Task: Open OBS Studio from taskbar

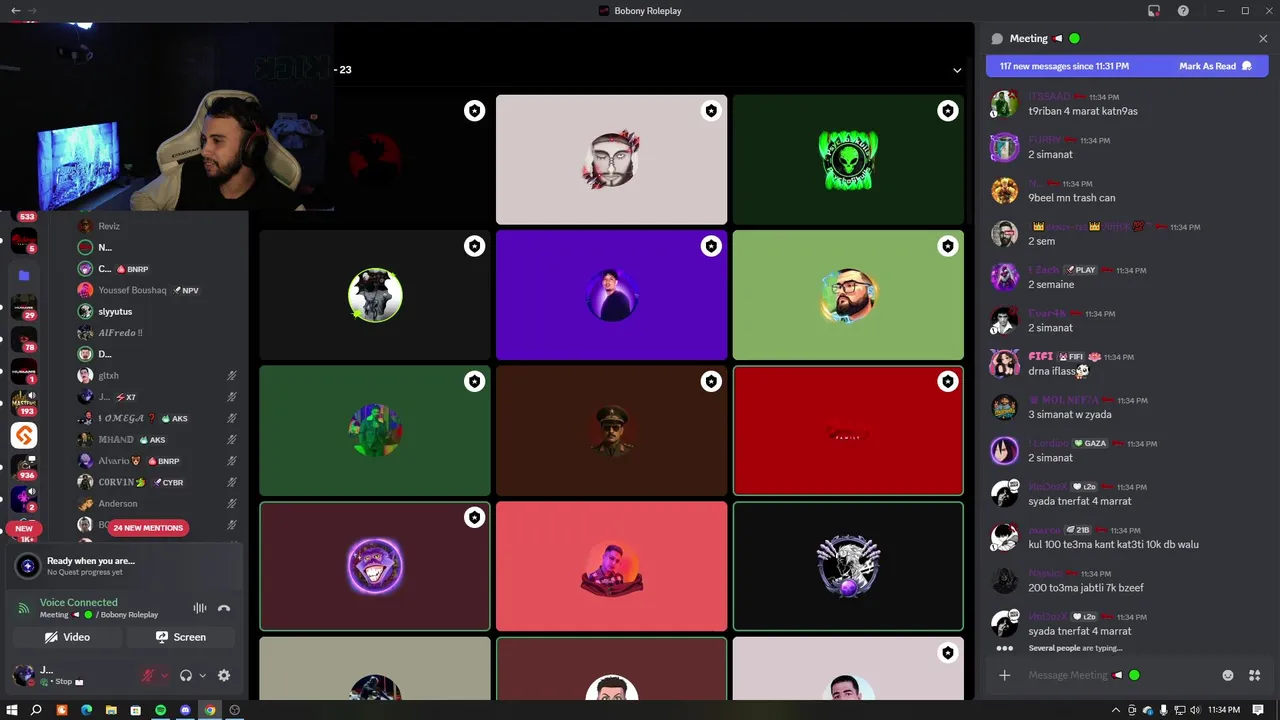Action: click(x=235, y=710)
